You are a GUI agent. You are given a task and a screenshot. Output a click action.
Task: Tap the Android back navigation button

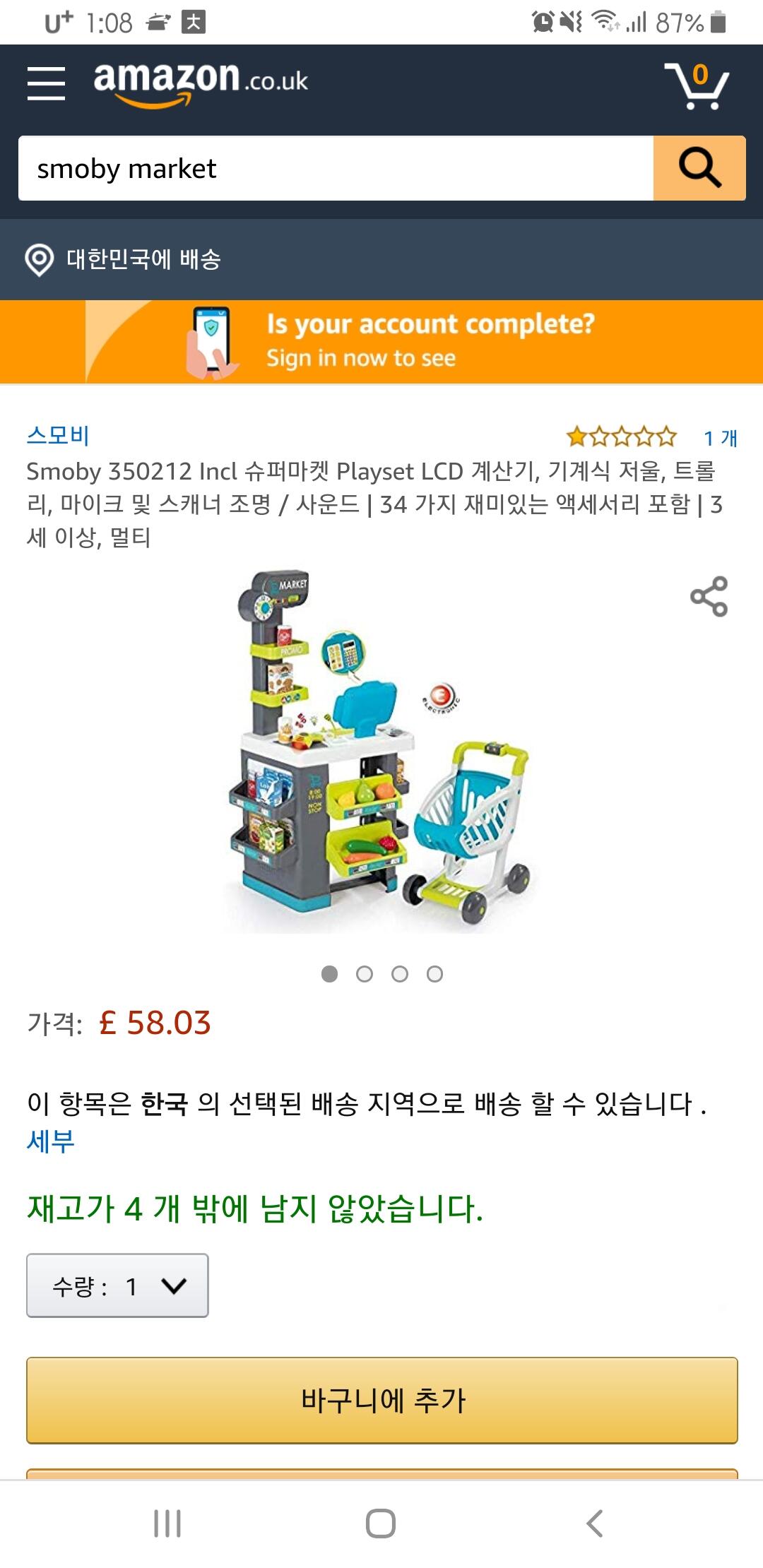click(595, 1524)
